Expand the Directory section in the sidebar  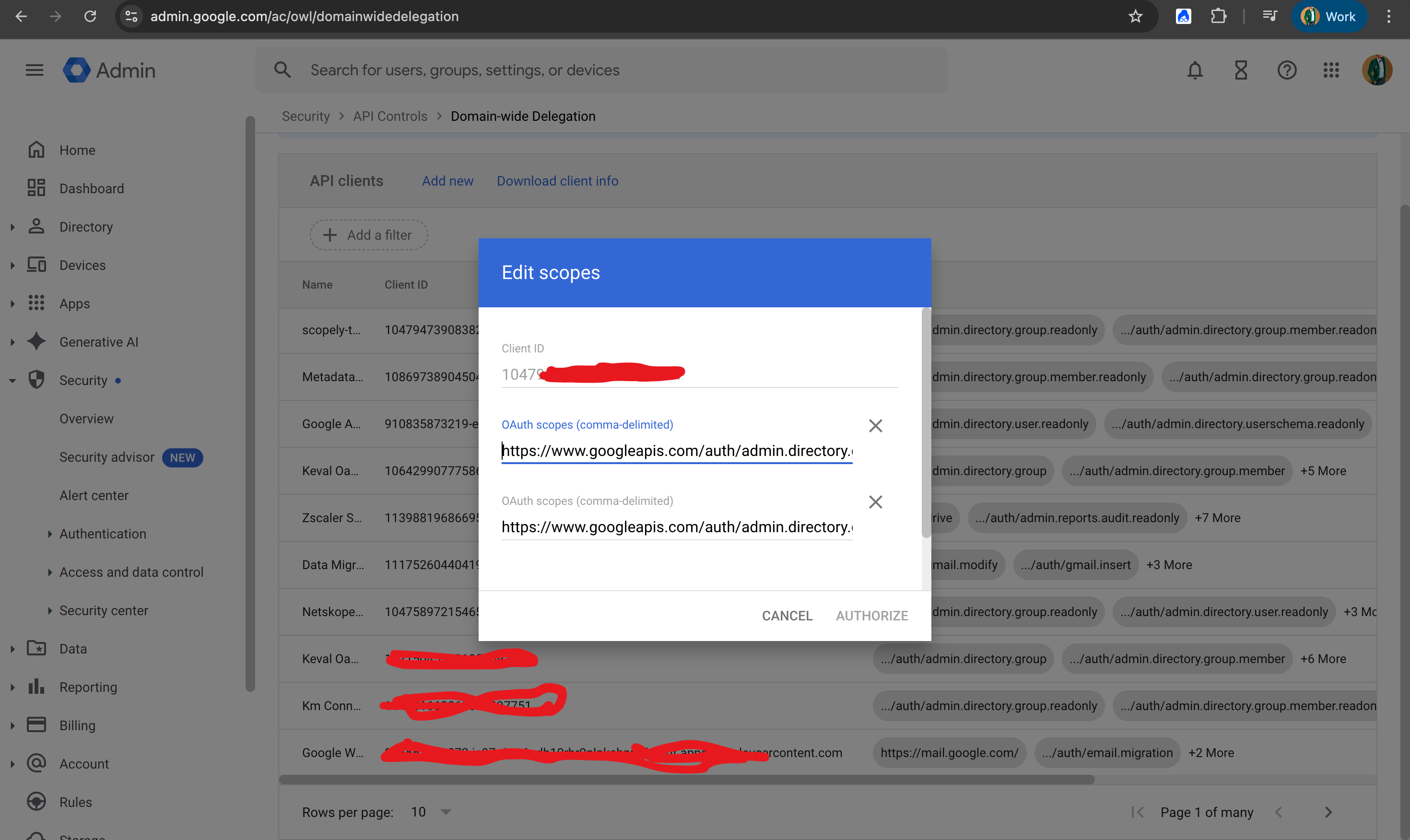point(12,227)
